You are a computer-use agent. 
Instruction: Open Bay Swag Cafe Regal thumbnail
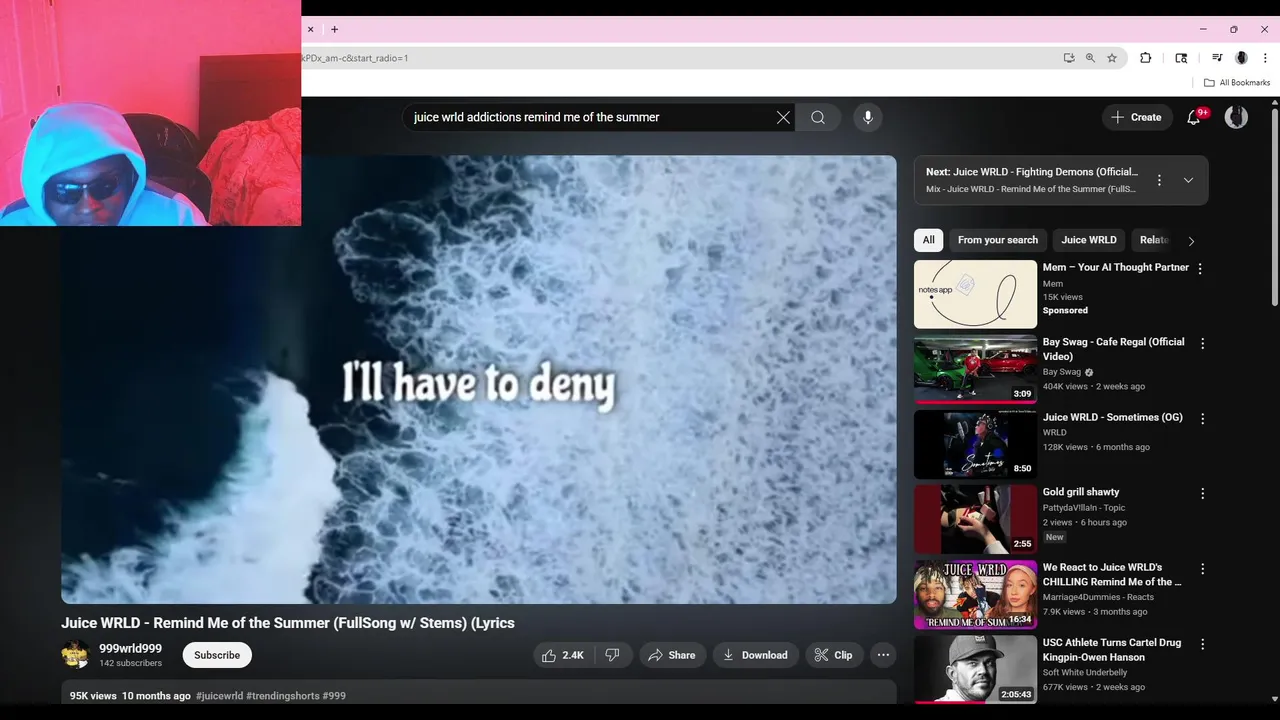tap(975, 369)
